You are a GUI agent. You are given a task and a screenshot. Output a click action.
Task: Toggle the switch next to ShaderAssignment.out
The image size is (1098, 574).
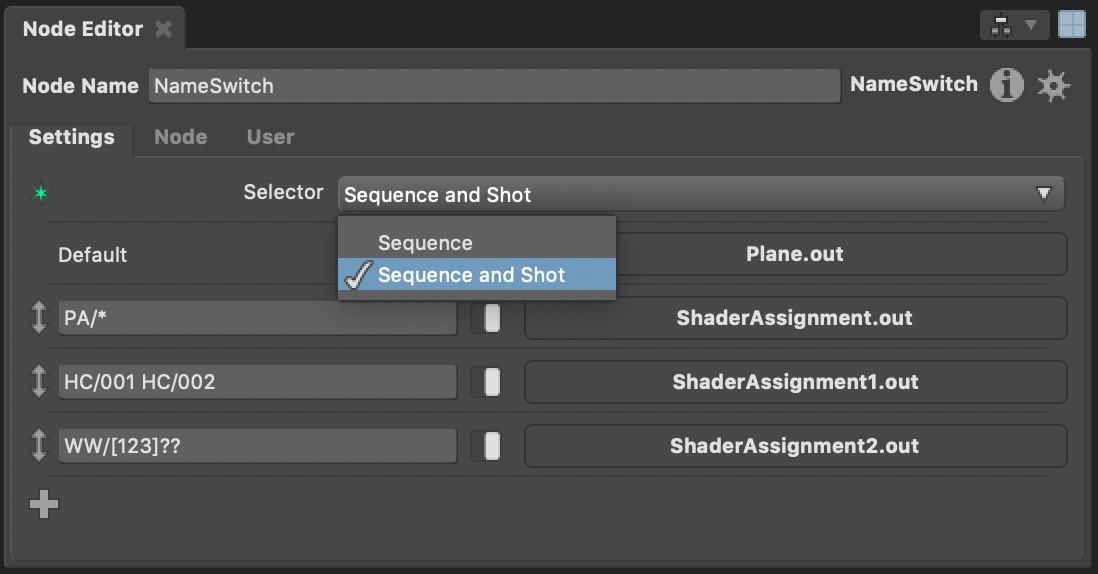(x=492, y=318)
